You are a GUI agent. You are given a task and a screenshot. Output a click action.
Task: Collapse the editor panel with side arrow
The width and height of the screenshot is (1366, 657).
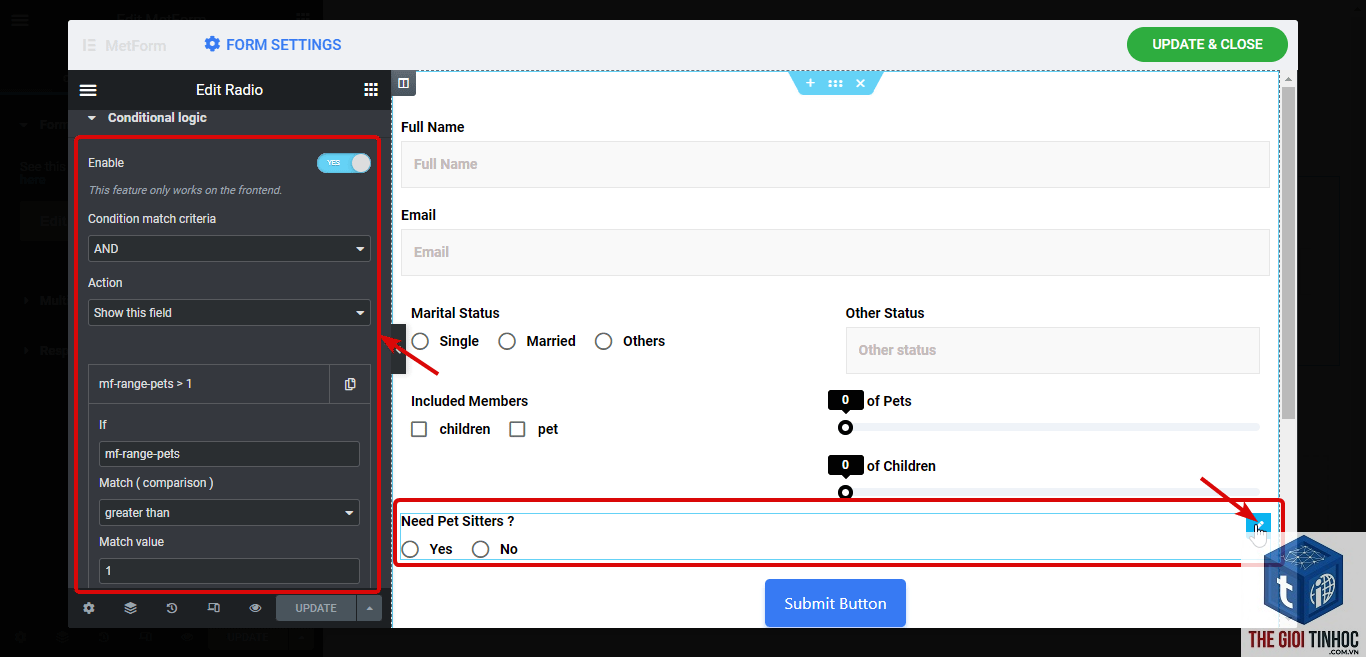tap(397, 349)
